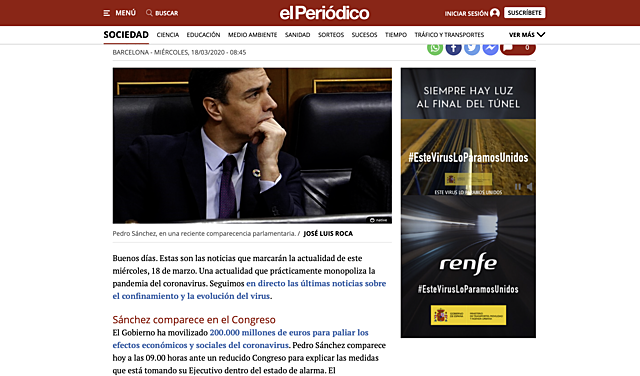Image resolution: width=640 pixels, height=376 pixels.
Task: Click the Pedro Sánchez article photo
Action: pyautogui.click(x=252, y=145)
